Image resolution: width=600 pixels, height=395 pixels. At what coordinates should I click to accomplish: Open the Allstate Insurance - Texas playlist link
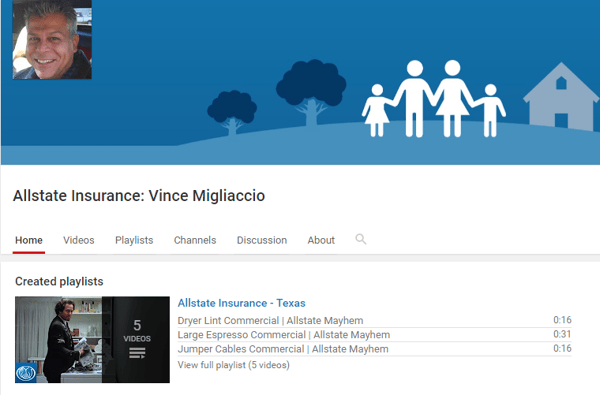[x=241, y=303]
